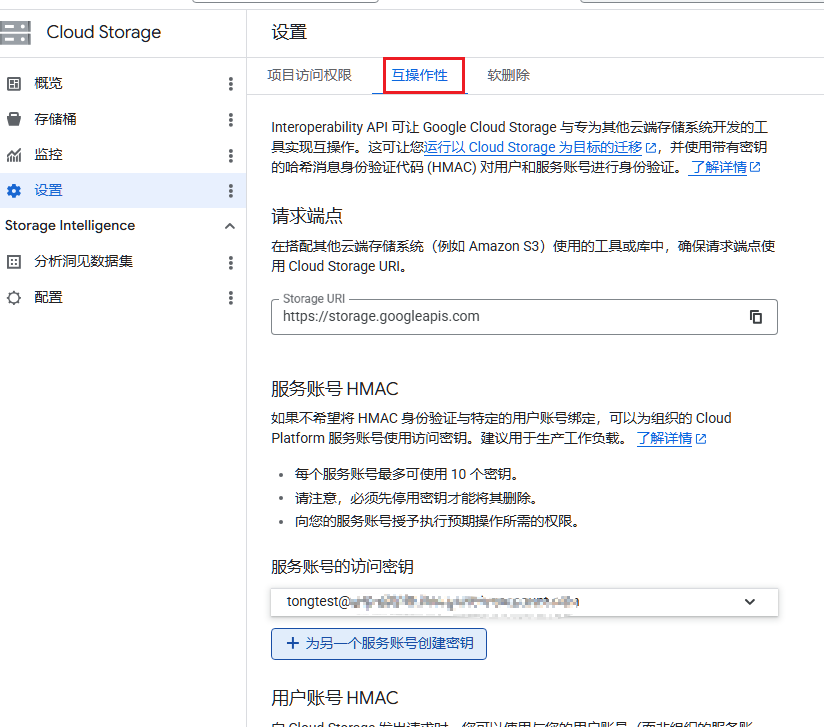824x727 pixels.
Task: Open the three-dot menu next to 分析洞见数据集
Action: point(231,263)
